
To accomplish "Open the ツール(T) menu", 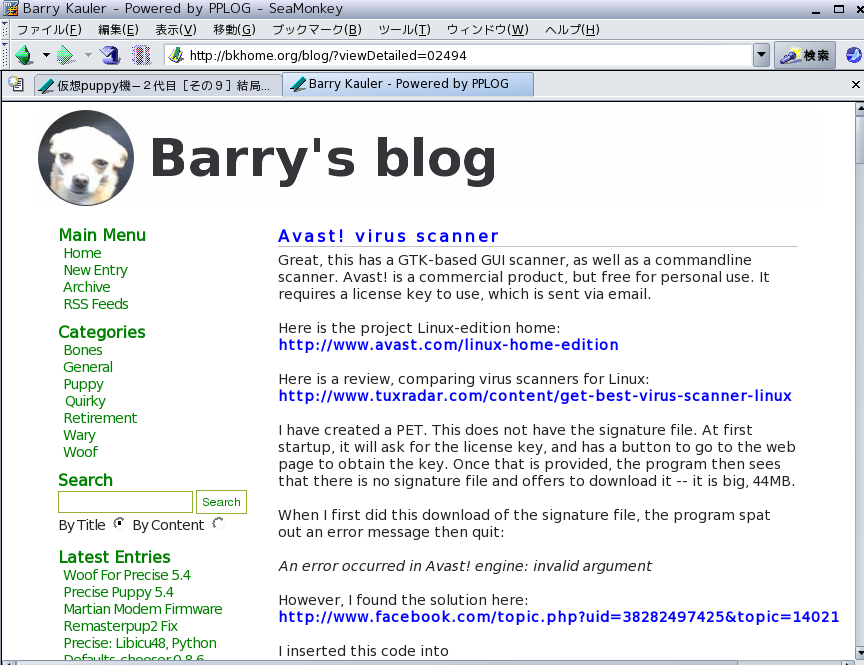I will click(x=404, y=30).
